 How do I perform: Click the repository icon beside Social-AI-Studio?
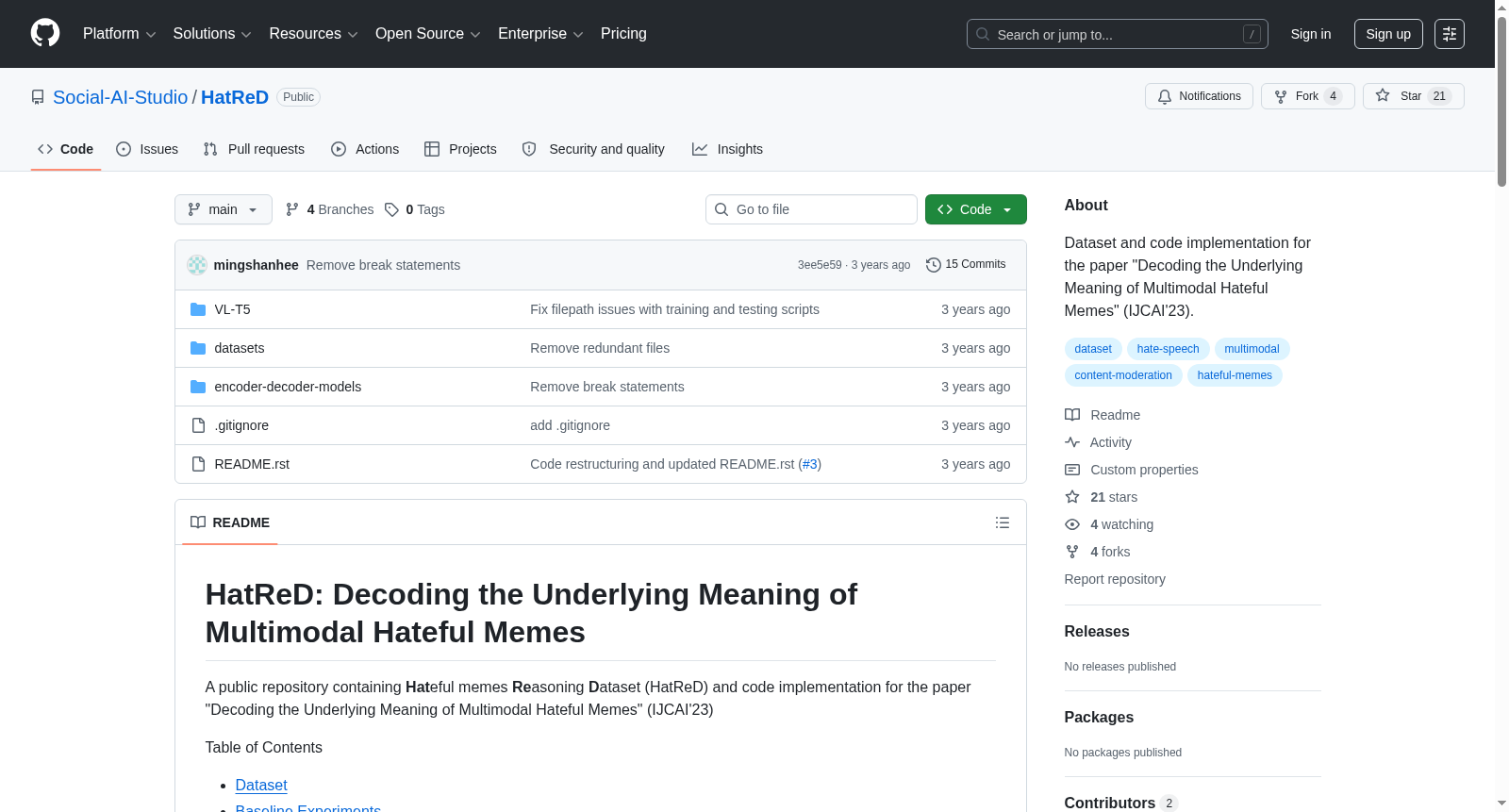(x=38, y=97)
